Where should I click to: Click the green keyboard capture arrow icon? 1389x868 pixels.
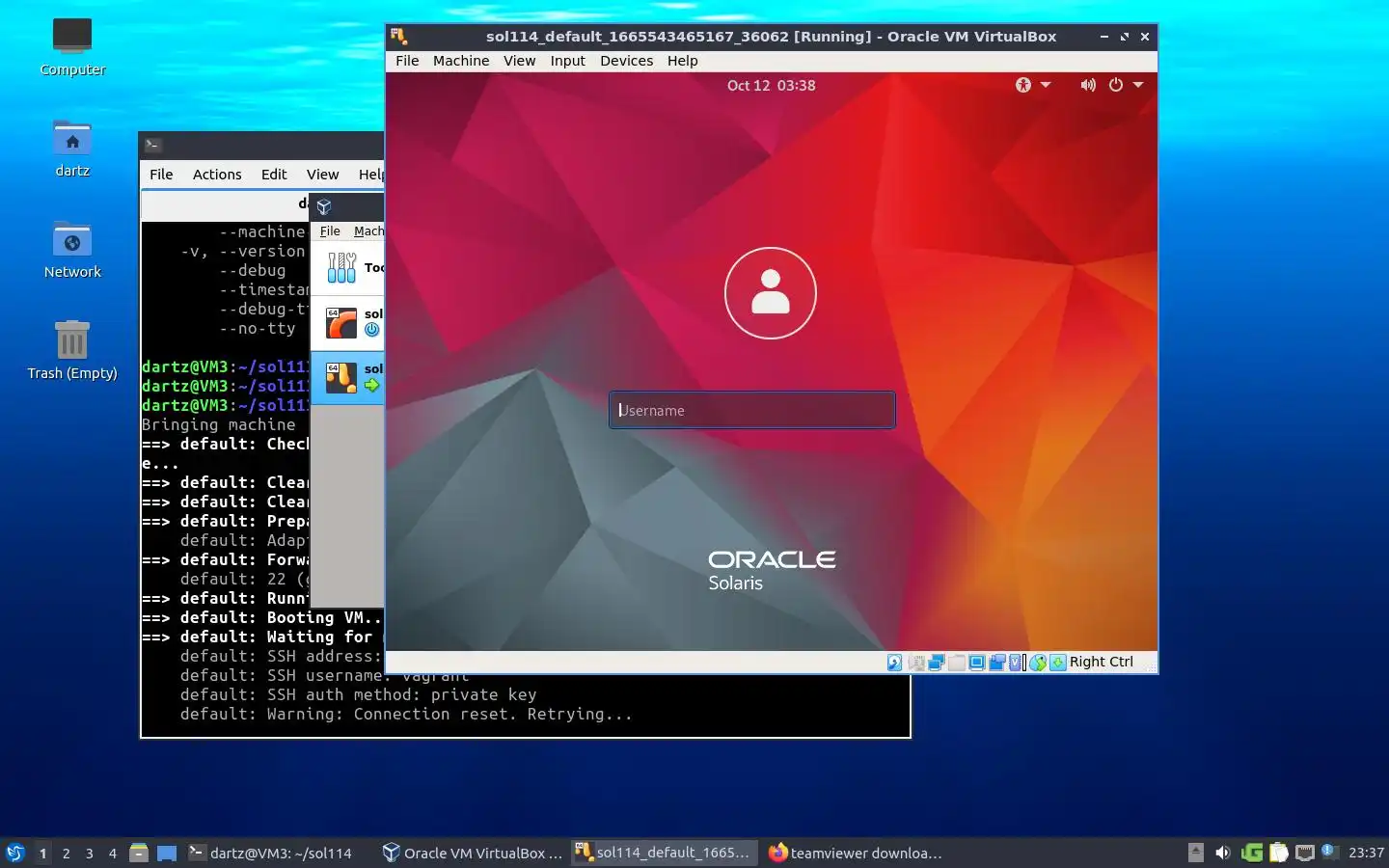[x=1058, y=663]
